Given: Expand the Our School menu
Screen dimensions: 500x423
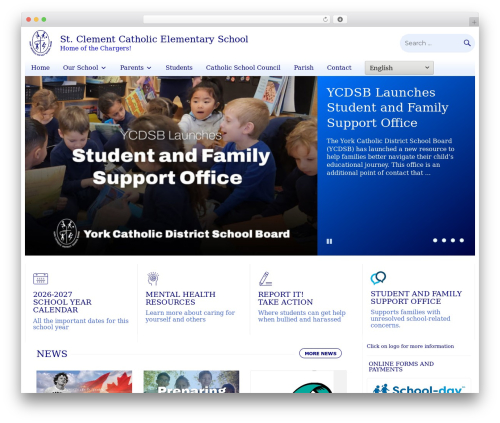Looking at the screenshot, I should click(84, 68).
